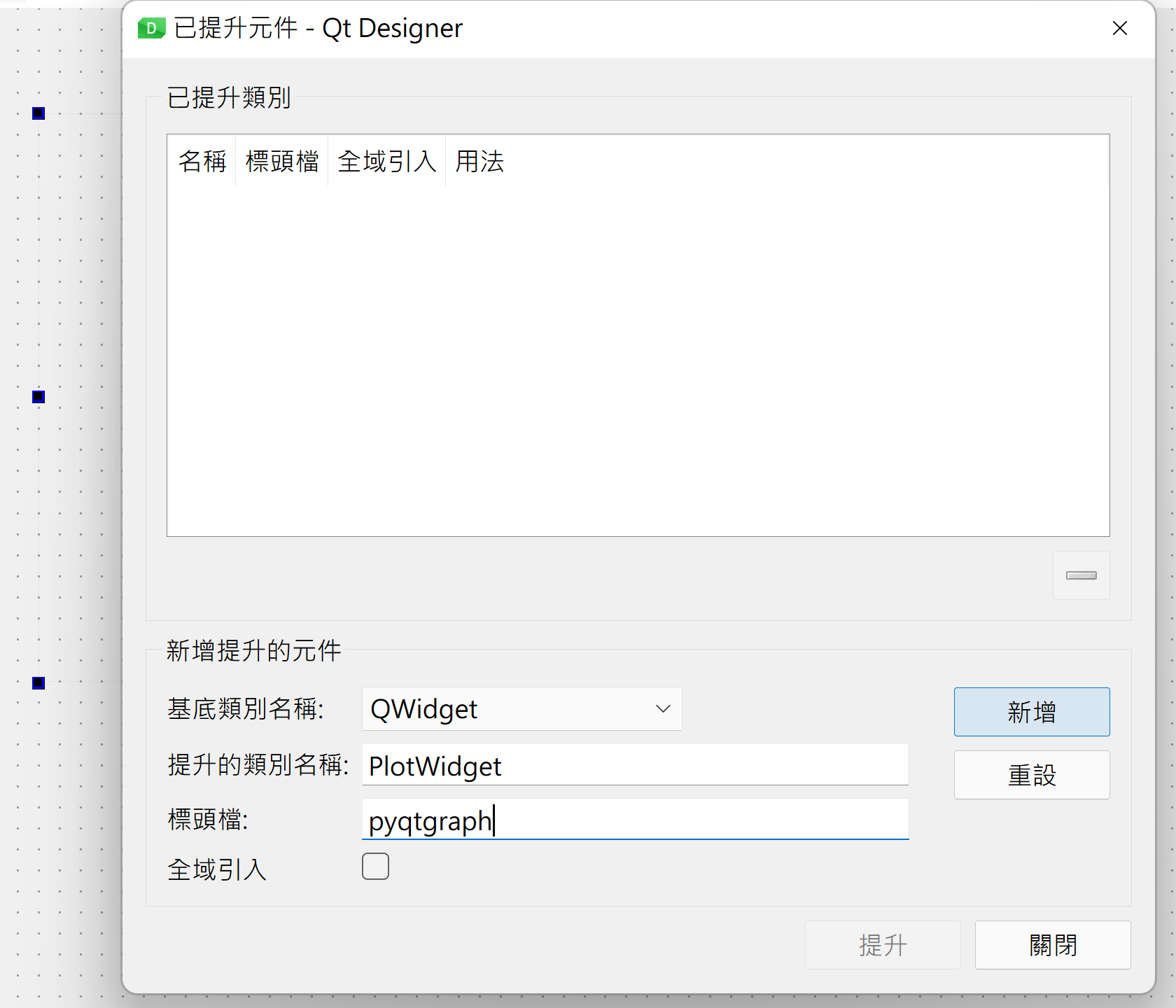Click the Qt Designer logo in title bar
Image resolution: width=1176 pixels, height=1008 pixels.
click(x=151, y=29)
